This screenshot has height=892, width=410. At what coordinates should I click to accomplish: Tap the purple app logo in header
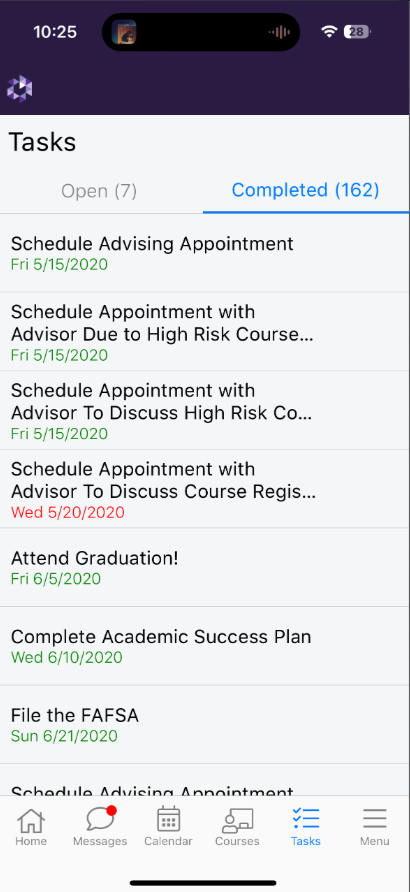19,89
